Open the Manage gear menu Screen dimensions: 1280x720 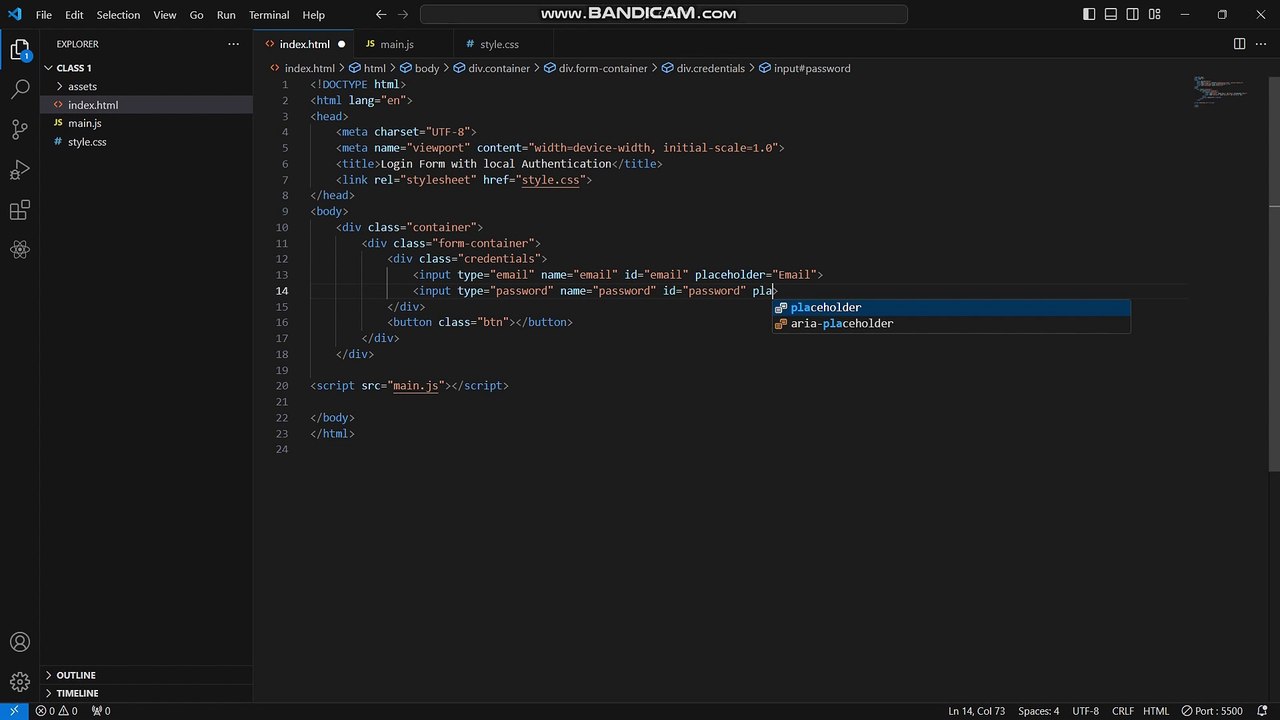click(20, 683)
